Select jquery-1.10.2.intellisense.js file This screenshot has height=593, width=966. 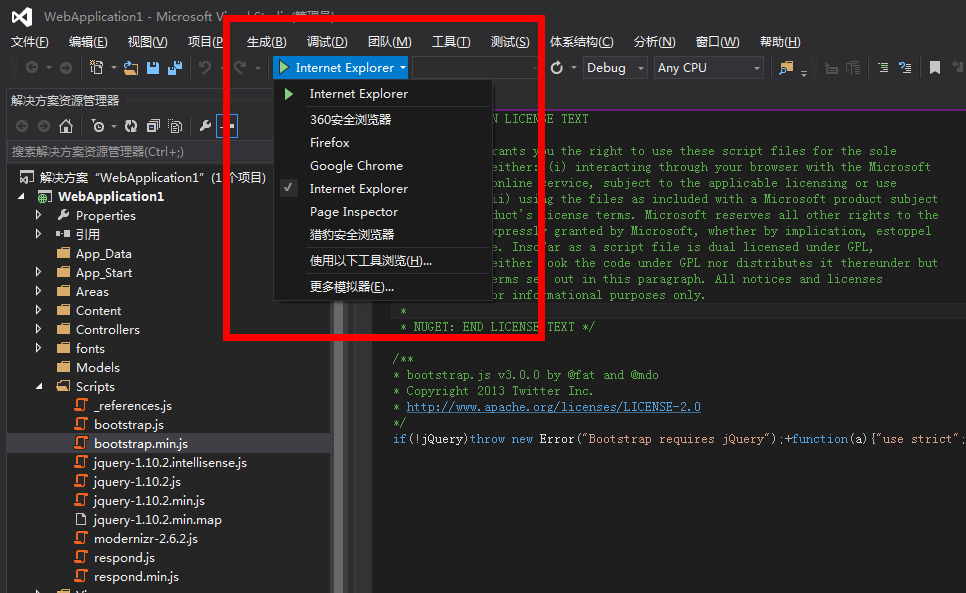[170, 462]
